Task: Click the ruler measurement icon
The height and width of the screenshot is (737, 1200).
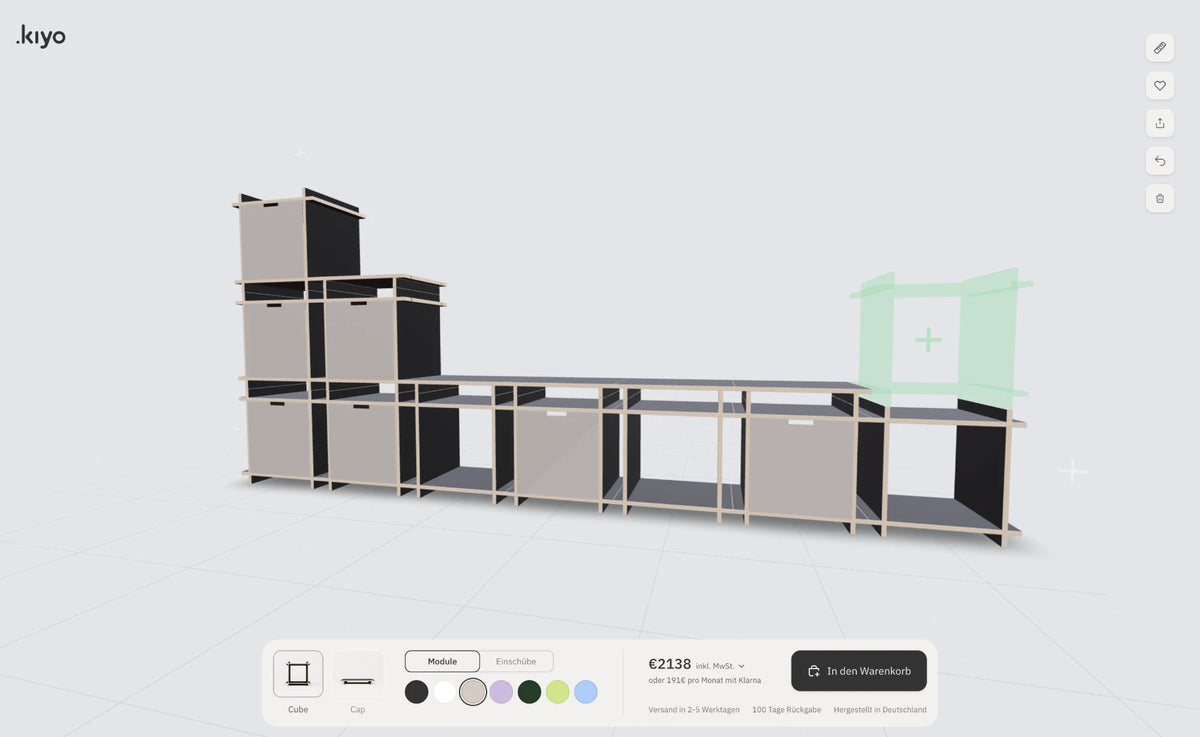Action: point(1160,47)
